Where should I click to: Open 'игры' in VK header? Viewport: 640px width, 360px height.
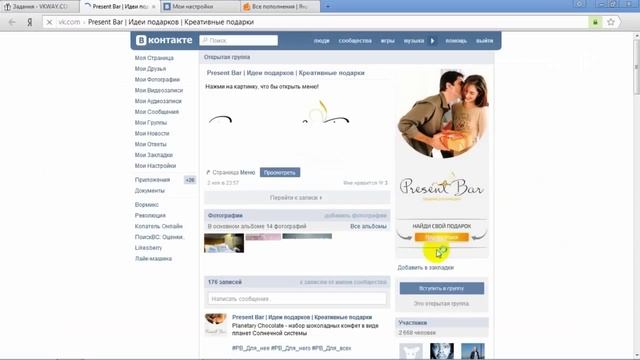[387, 41]
